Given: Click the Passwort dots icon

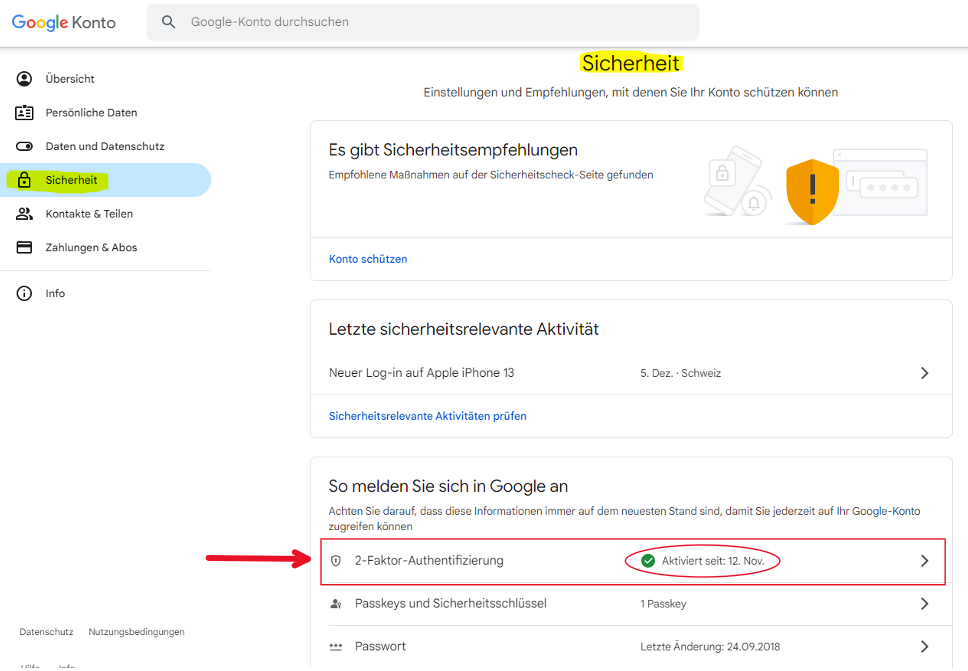Looking at the screenshot, I should coord(336,646).
